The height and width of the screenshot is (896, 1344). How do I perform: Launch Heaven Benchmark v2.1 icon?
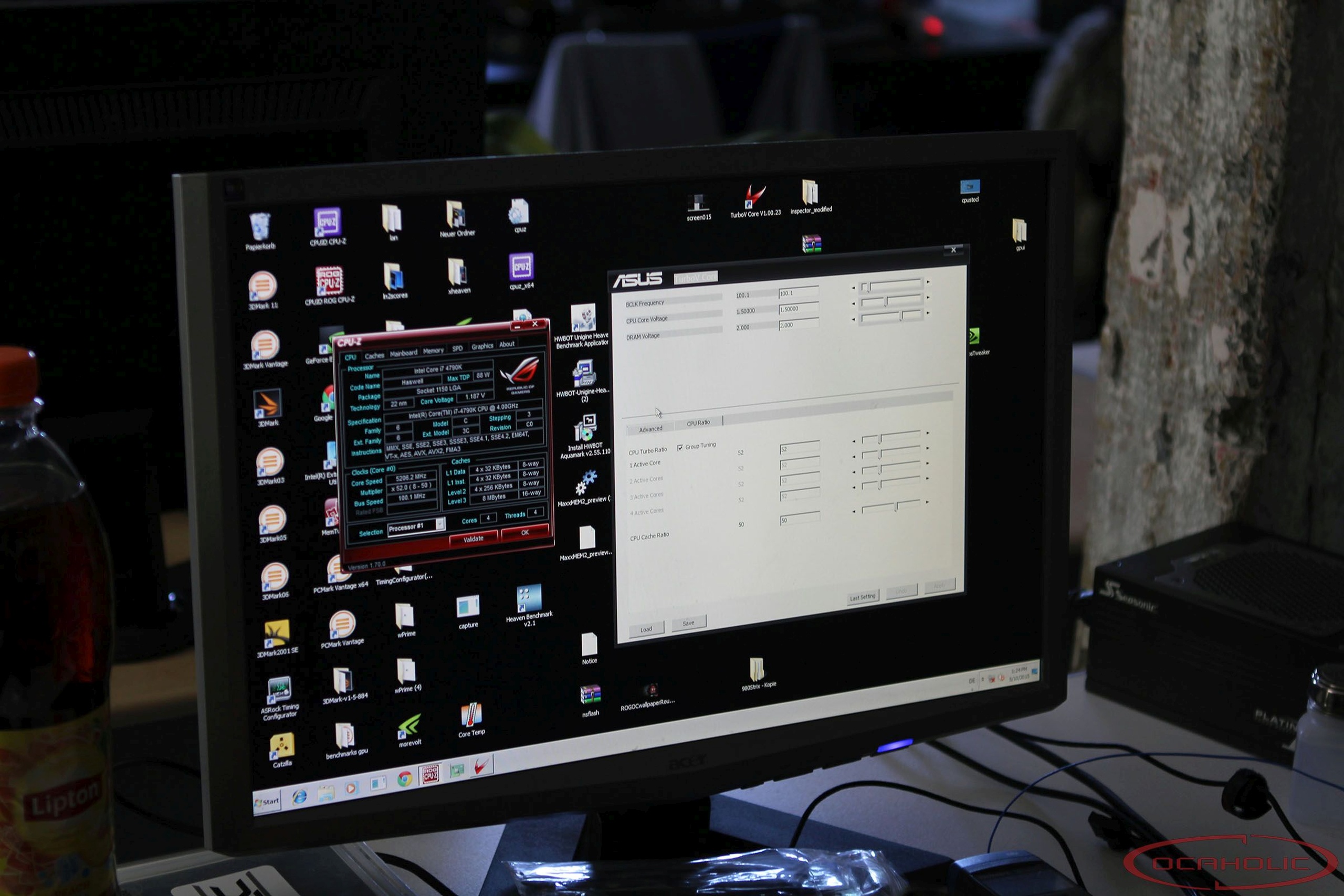(x=529, y=599)
